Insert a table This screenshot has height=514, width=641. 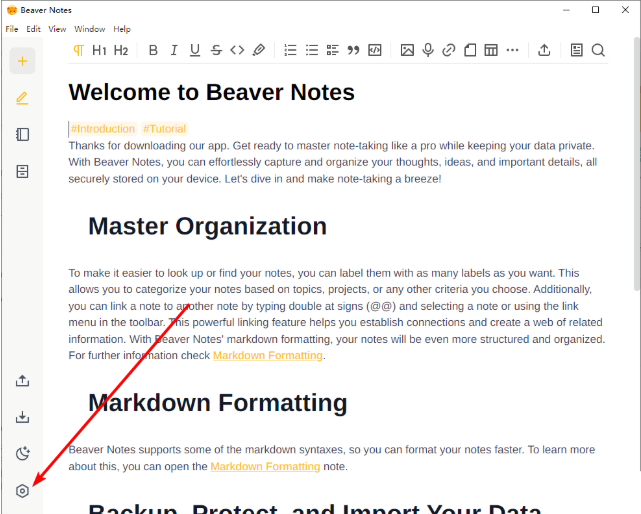click(491, 50)
